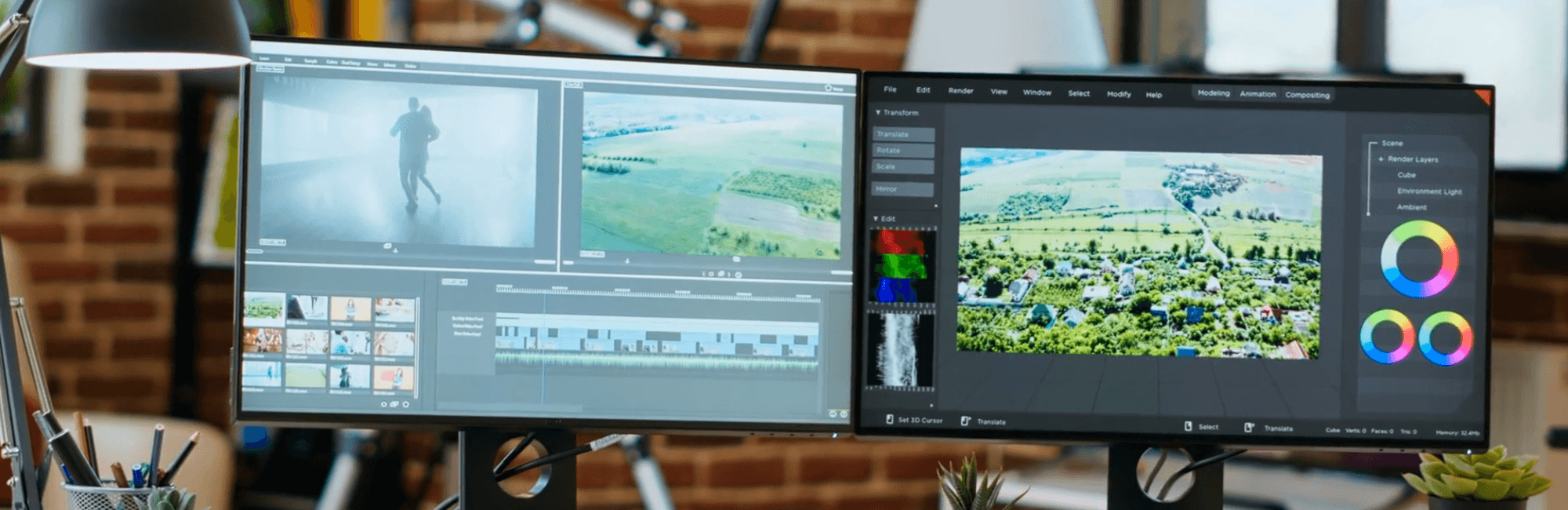Open the View menu in 3D app
1568x510 pixels.
pyautogui.click(x=999, y=92)
